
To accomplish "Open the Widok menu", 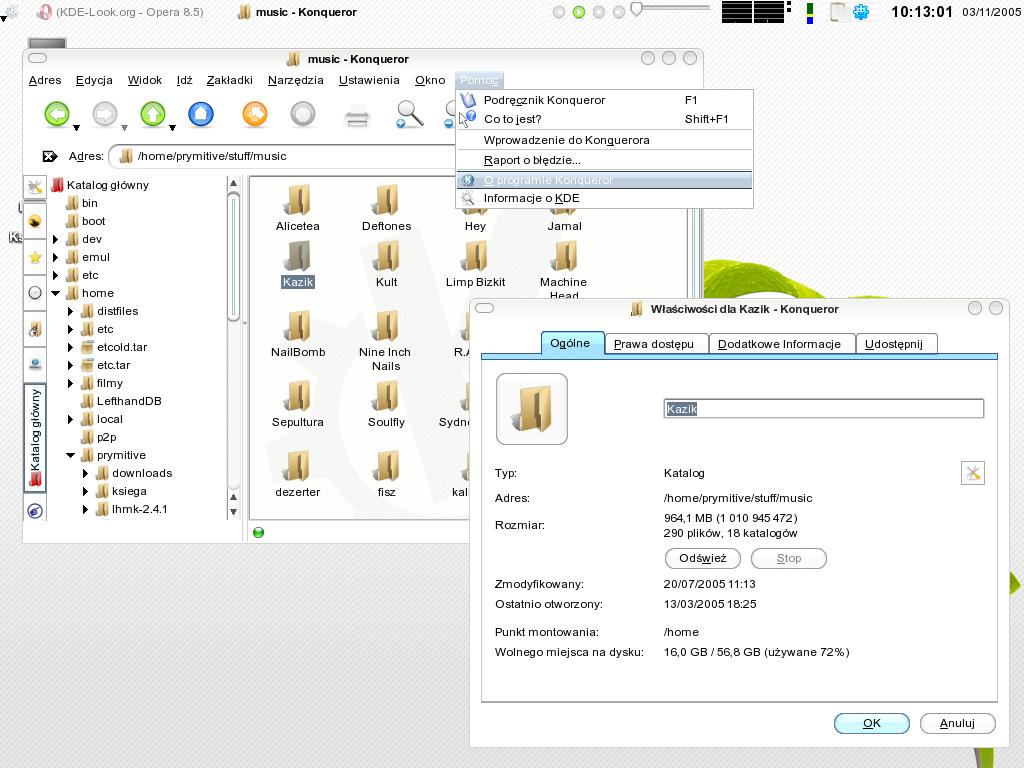I will coord(144,80).
